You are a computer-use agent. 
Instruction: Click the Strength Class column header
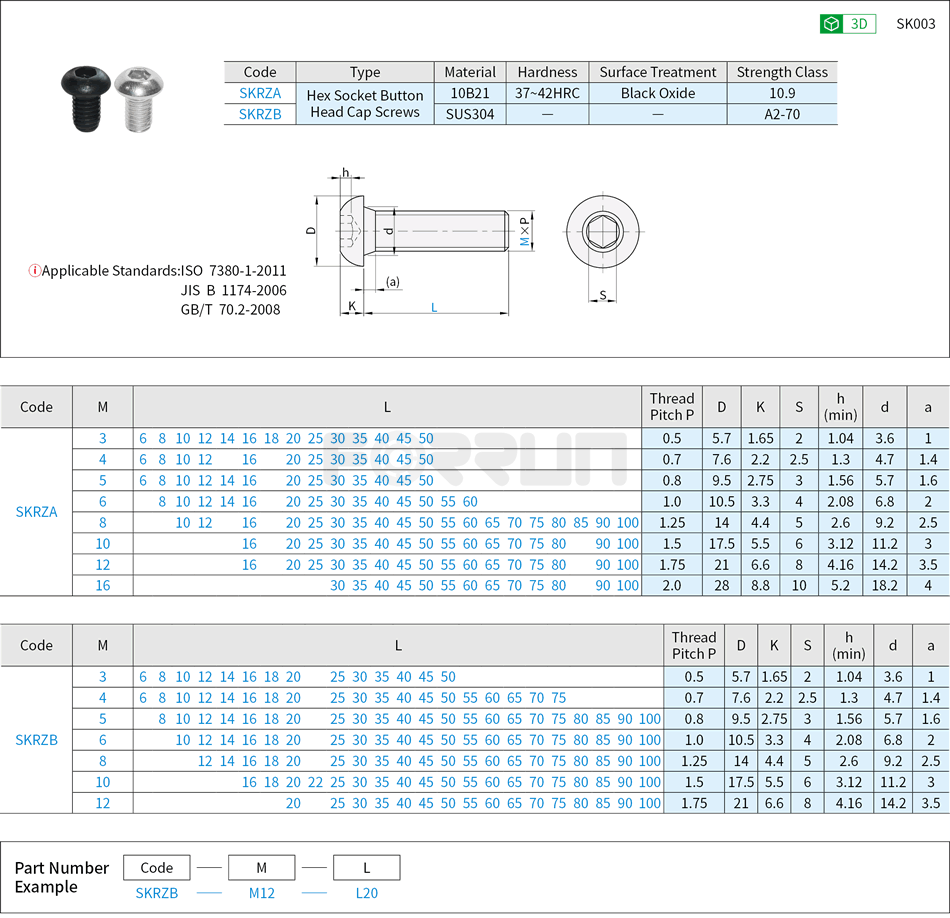point(782,72)
